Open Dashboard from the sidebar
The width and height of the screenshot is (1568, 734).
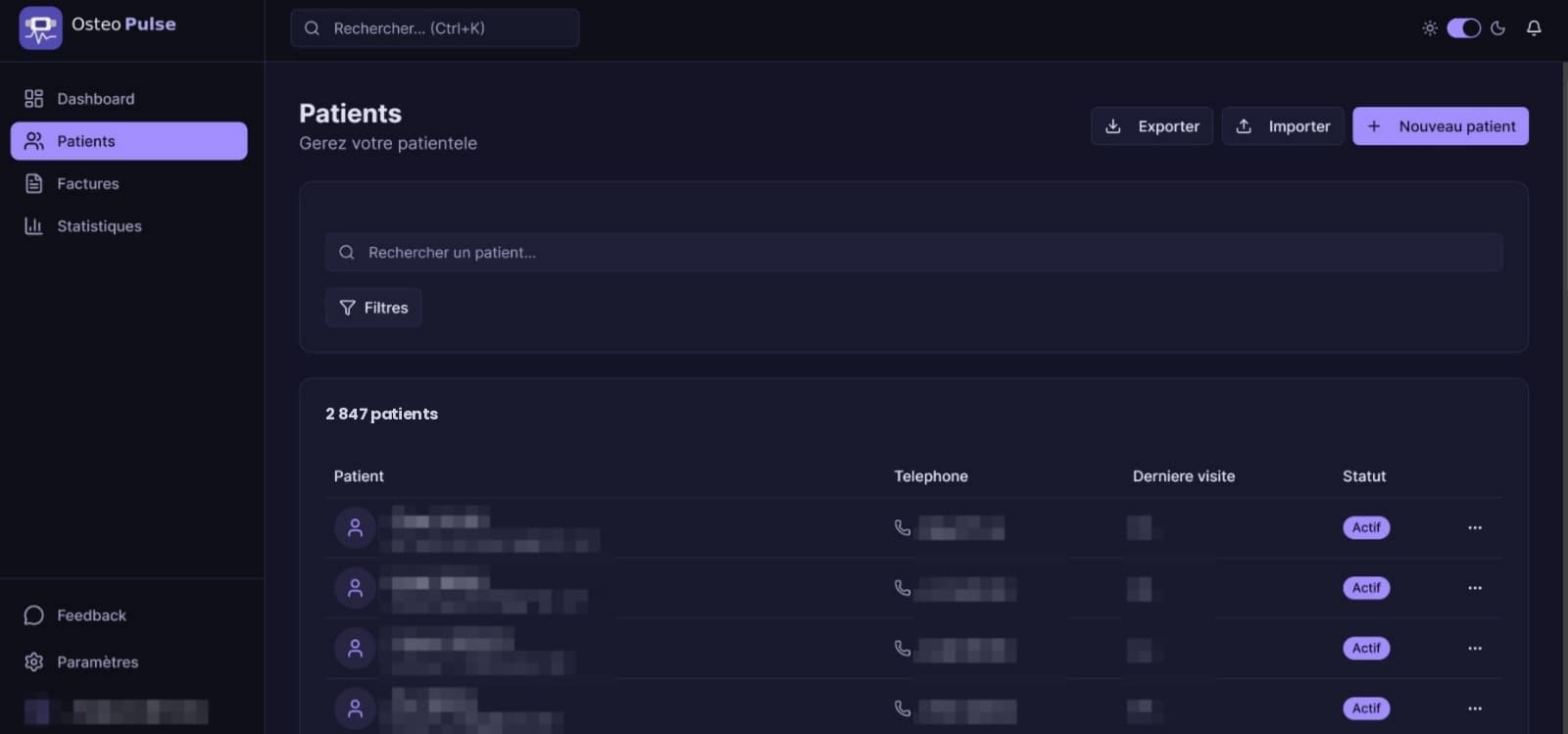tap(95, 99)
